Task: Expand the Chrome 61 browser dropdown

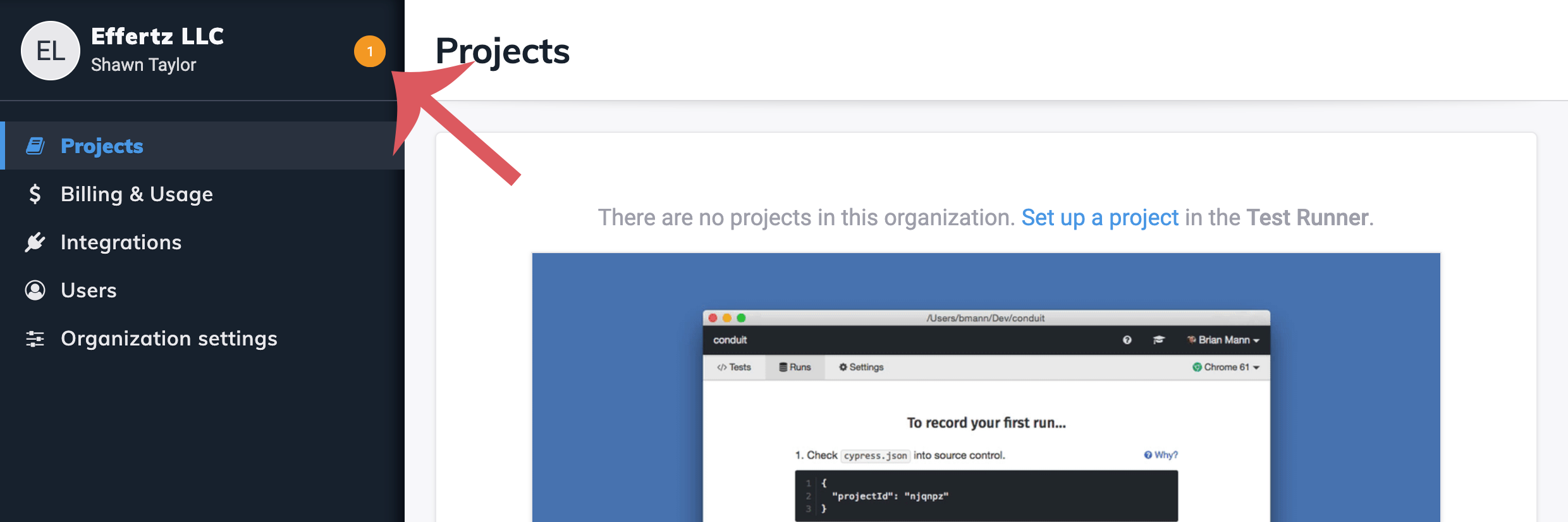Action: (x=1226, y=367)
